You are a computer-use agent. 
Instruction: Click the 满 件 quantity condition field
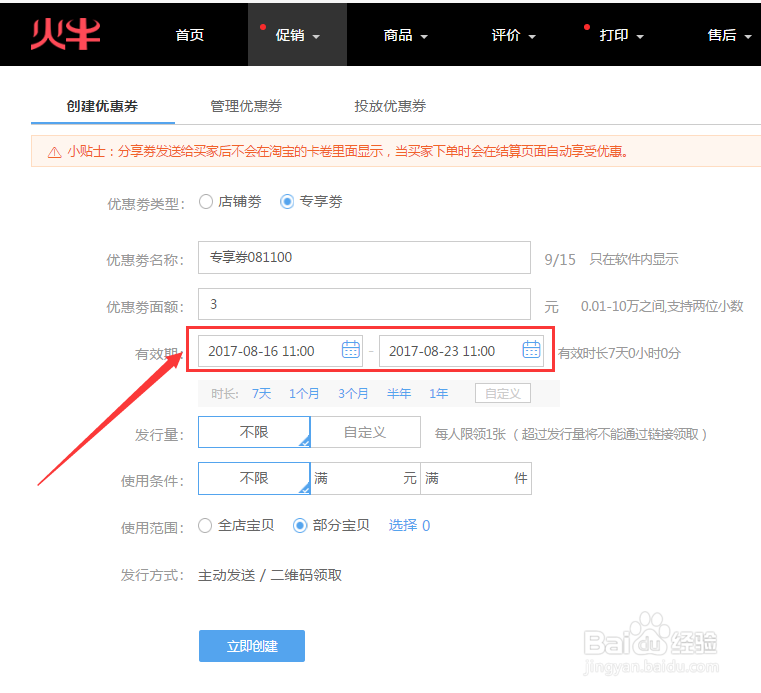click(x=476, y=478)
